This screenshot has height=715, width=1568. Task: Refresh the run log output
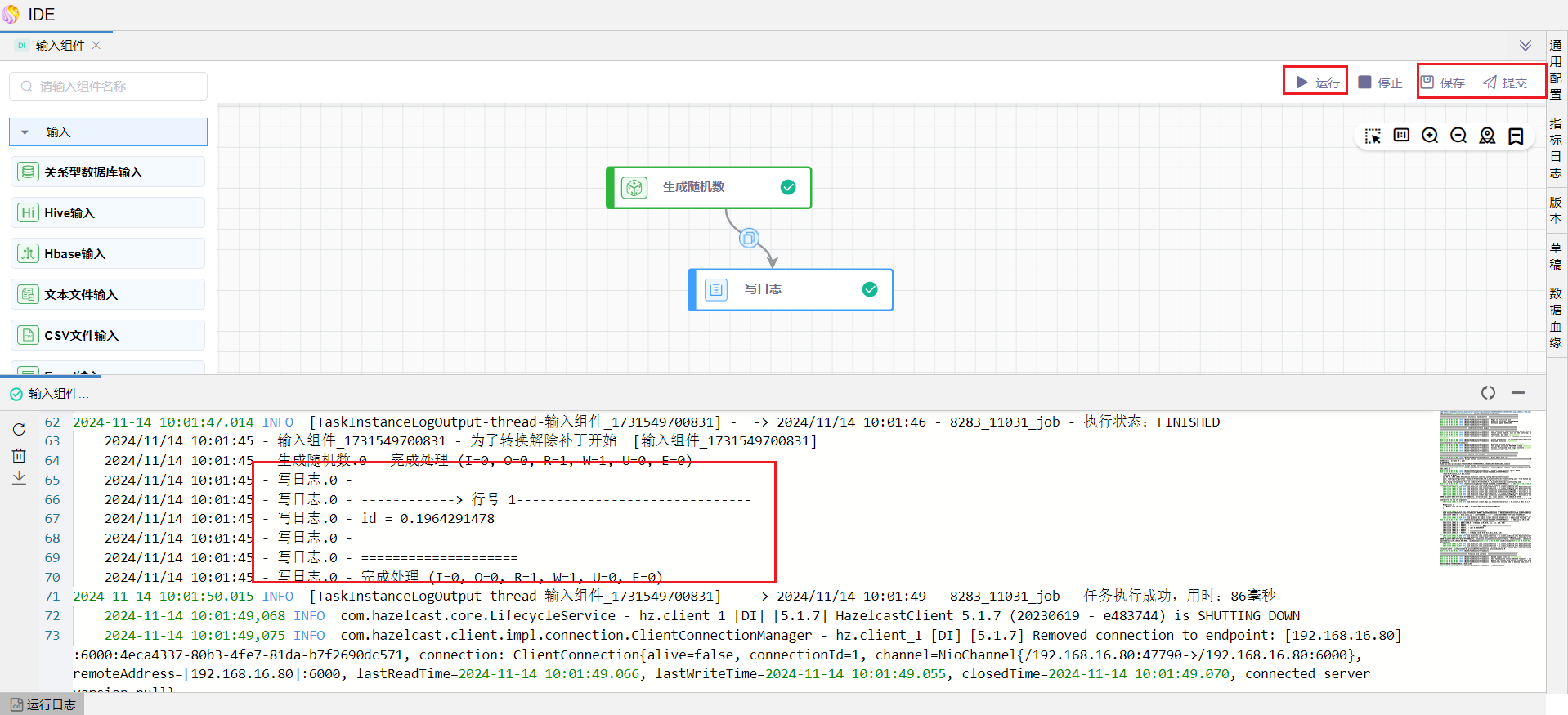19,430
